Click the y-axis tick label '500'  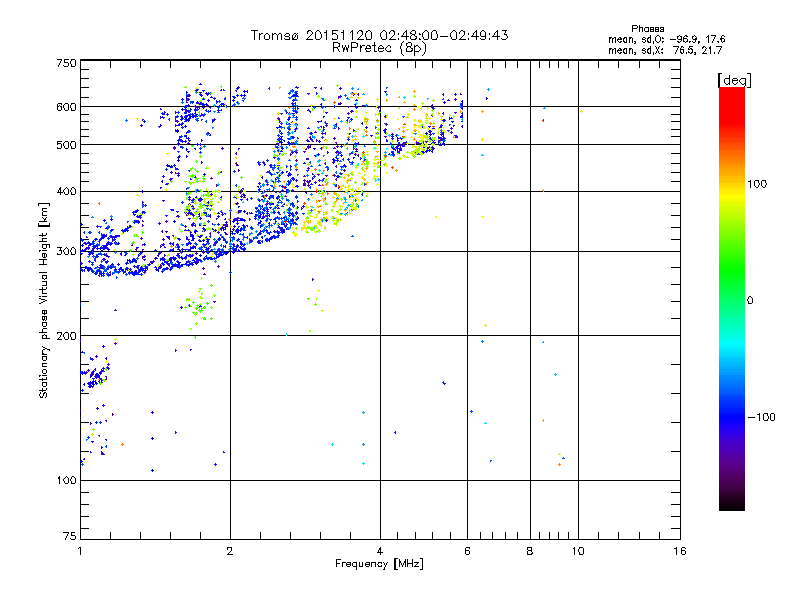pos(66,145)
